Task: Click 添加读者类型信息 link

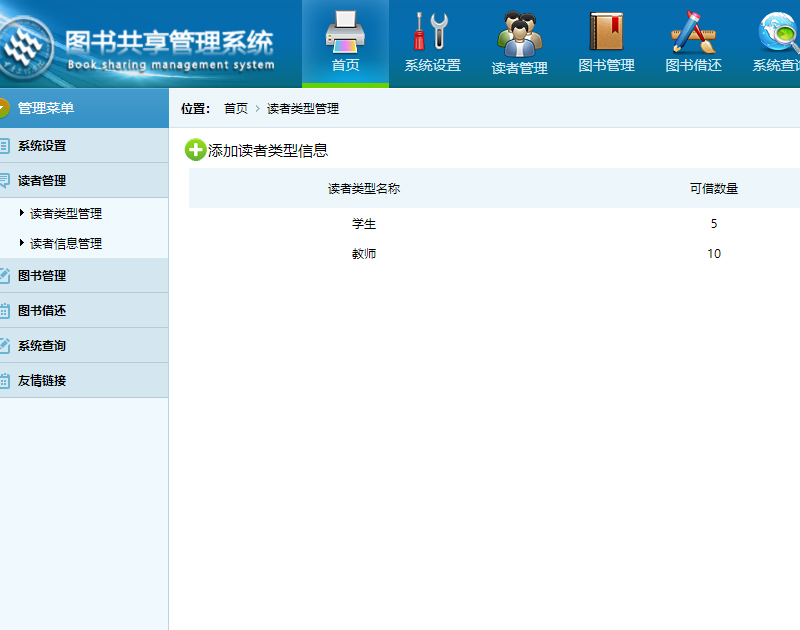Action: 268,151
